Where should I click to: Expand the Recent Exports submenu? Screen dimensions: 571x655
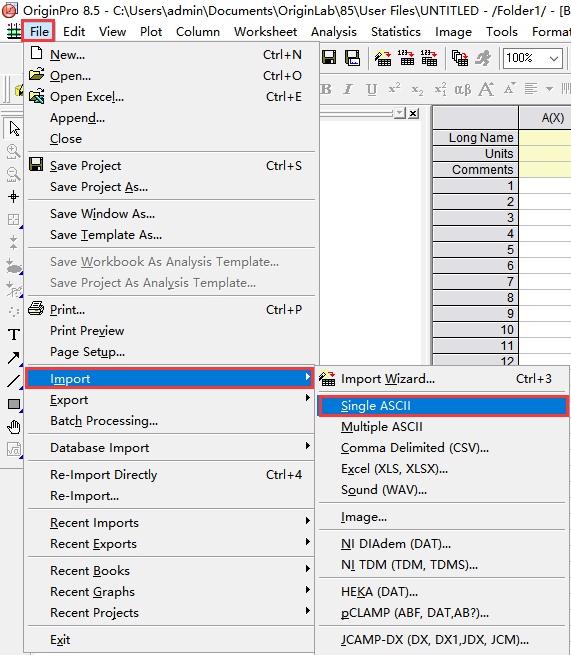pos(169,544)
